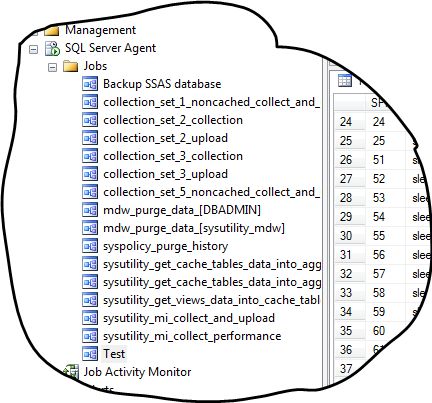The height and width of the screenshot is (403, 432).
Task: Click the sysutility_get_views_data job icon
Action: point(90,300)
